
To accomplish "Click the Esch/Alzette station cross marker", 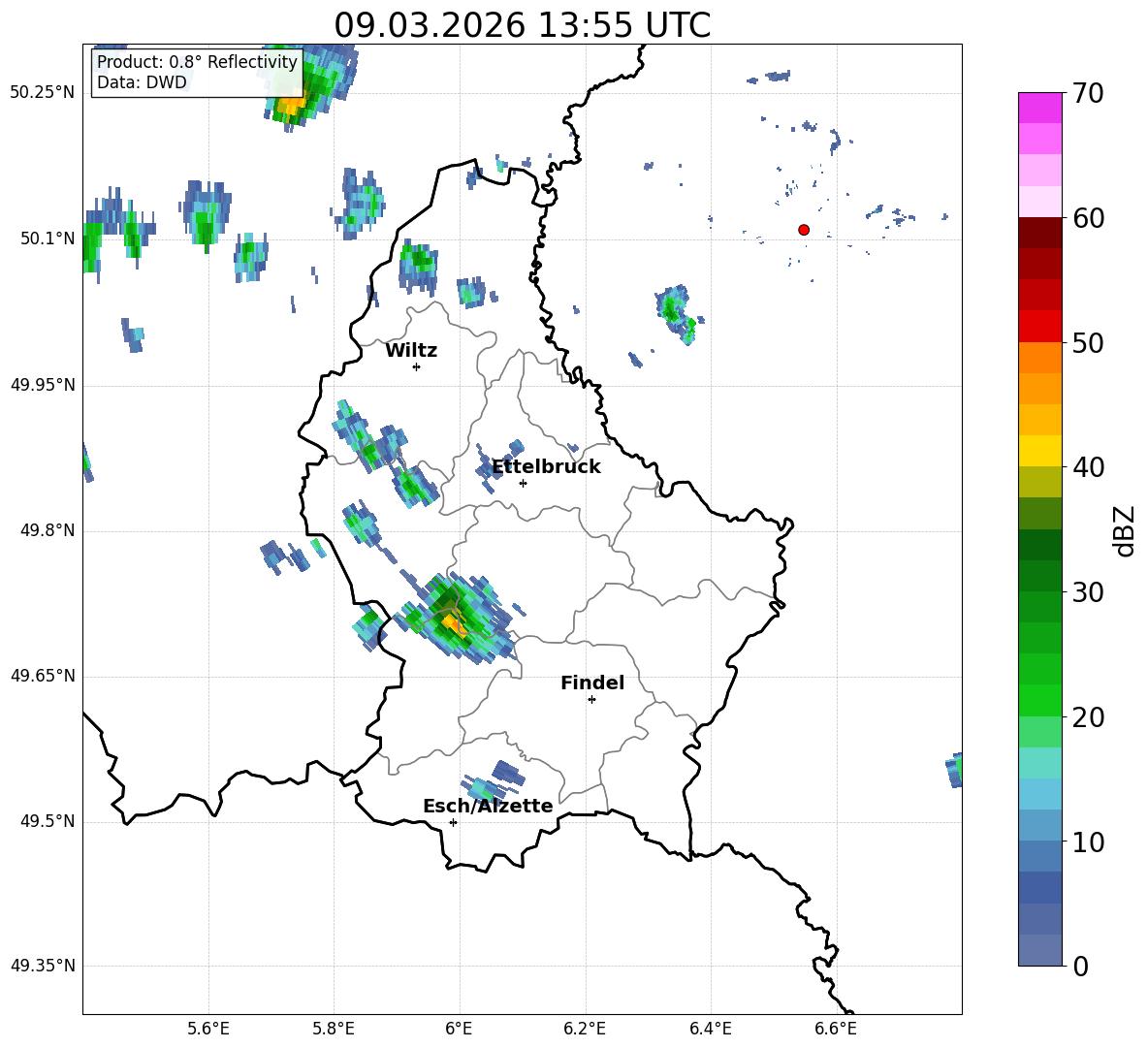I will pyautogui.click(x=453, y=822).
